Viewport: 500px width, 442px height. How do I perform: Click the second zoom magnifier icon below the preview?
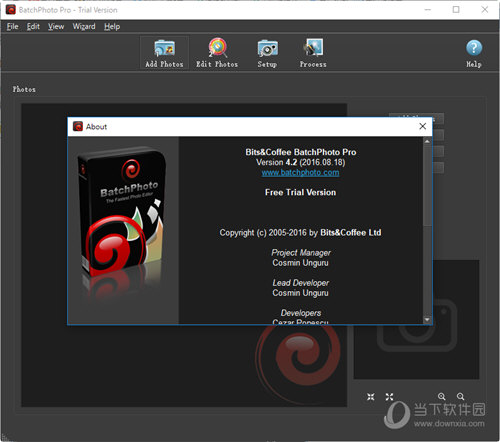click(x=460, y=396)
